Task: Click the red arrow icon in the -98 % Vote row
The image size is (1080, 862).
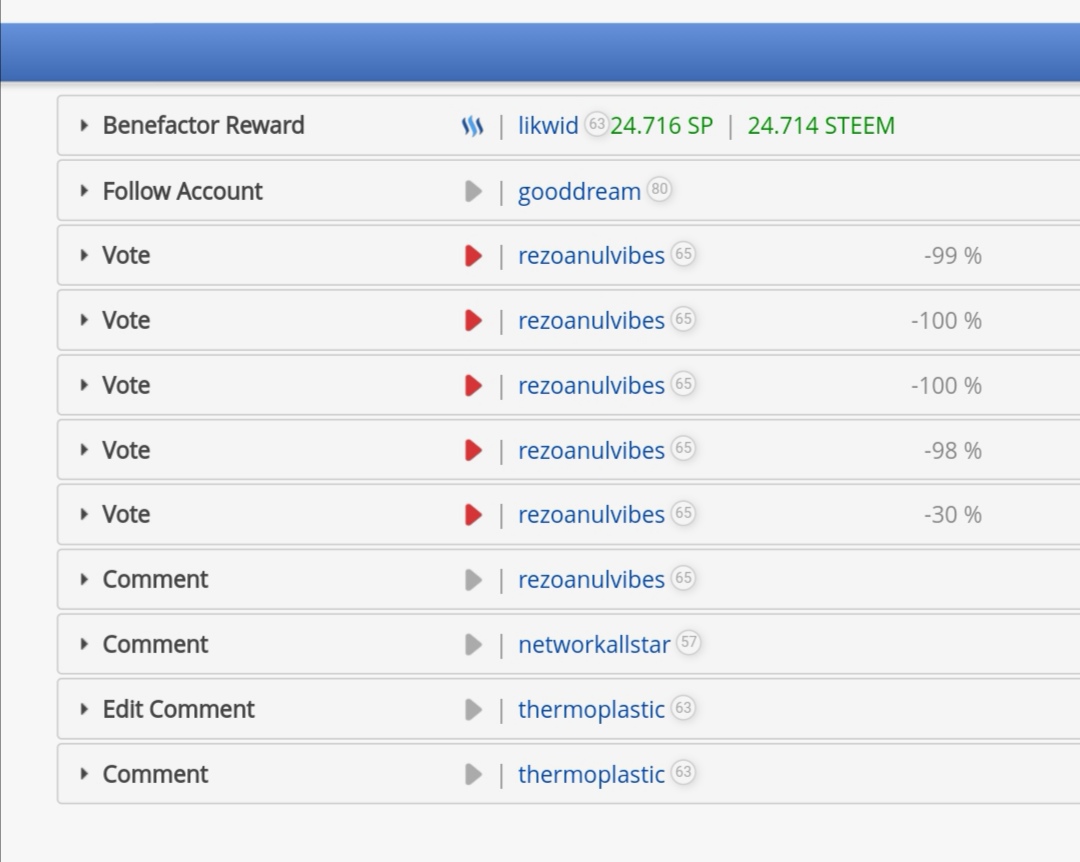Action: point(473,450)
